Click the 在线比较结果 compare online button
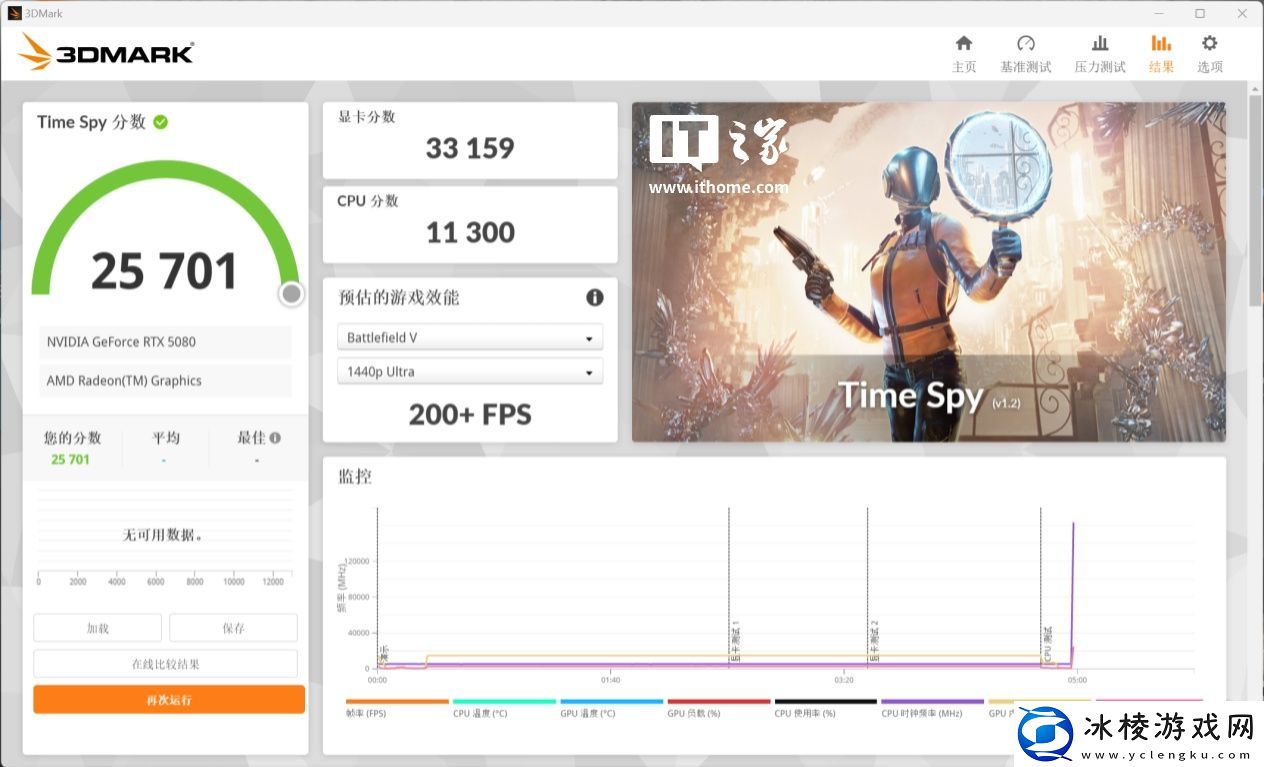This screenshot has height=767, width=1264. click(x=166, y=664)
